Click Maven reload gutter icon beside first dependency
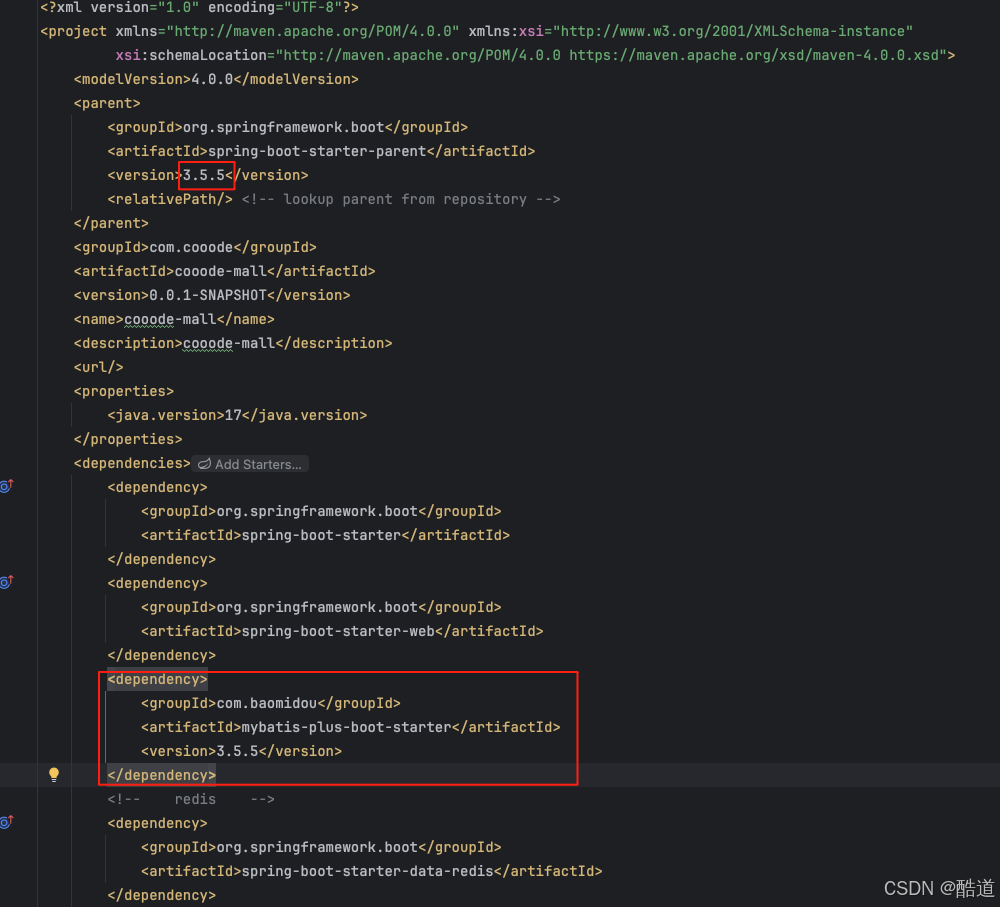 [6, 486]
